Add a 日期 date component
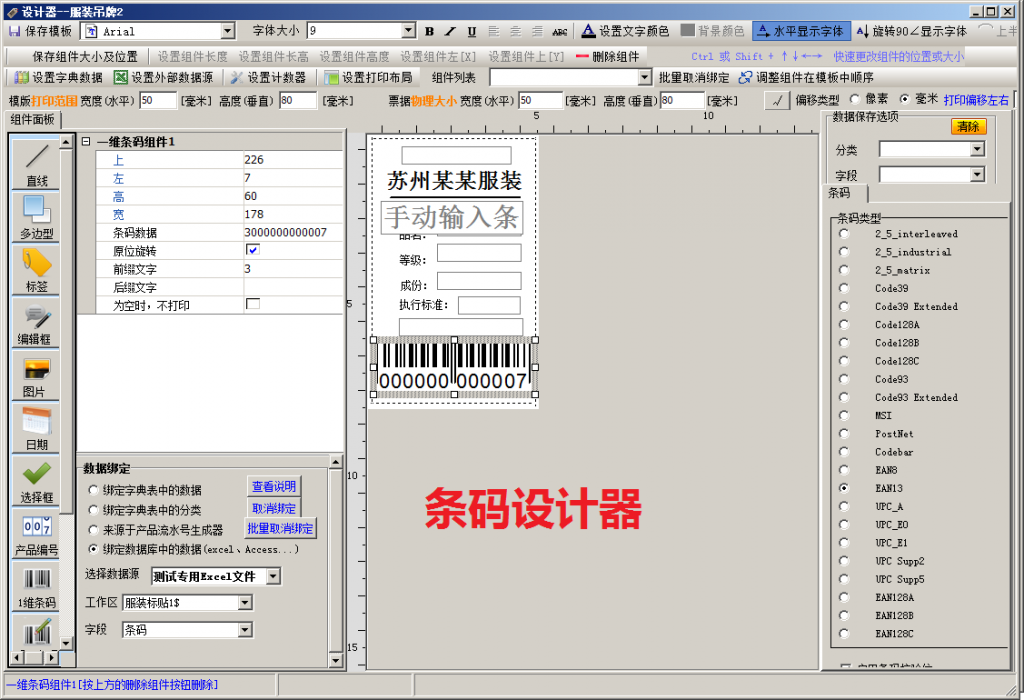 pos(36,428)
